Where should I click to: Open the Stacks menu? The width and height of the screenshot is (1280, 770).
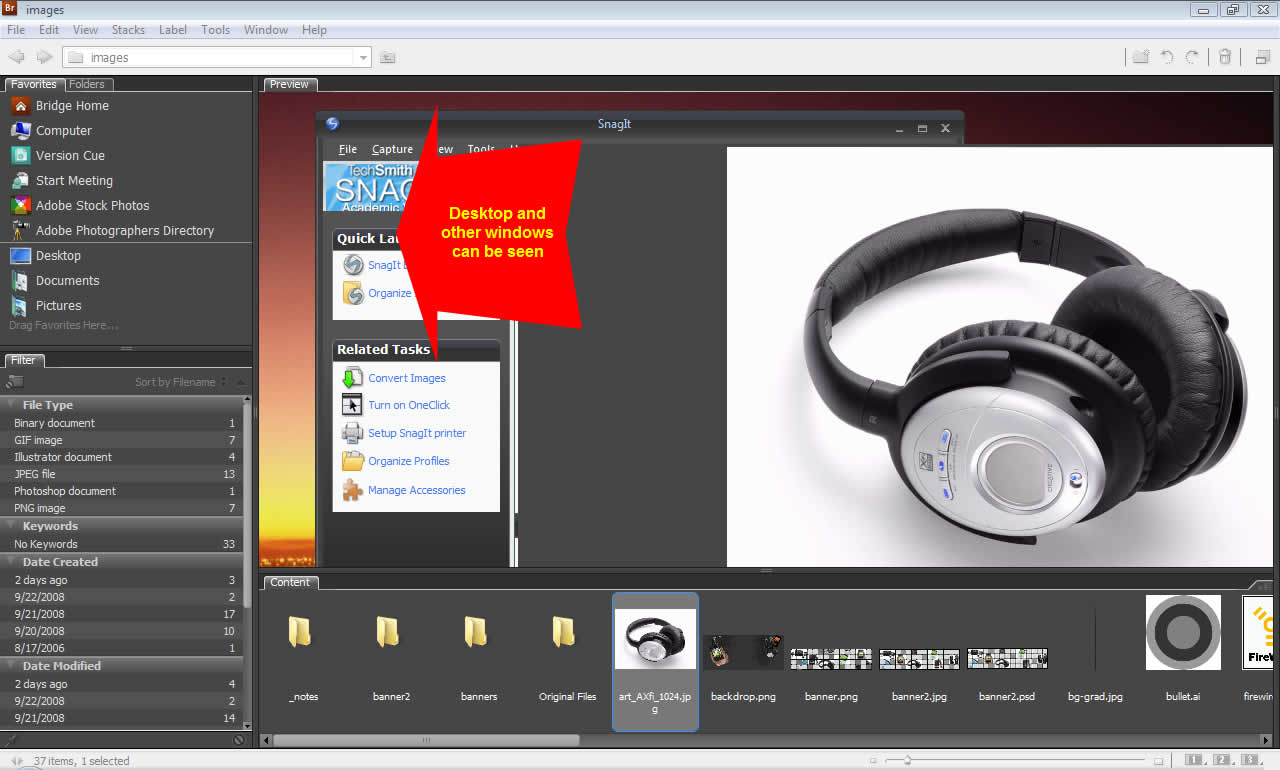pyautogui.click(x=128, y=30)
